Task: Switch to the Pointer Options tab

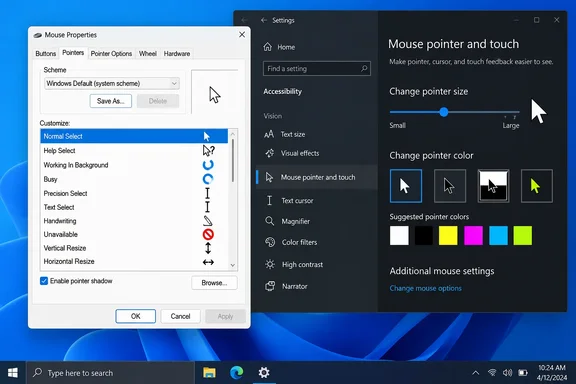Action: (x=111, y=54)
